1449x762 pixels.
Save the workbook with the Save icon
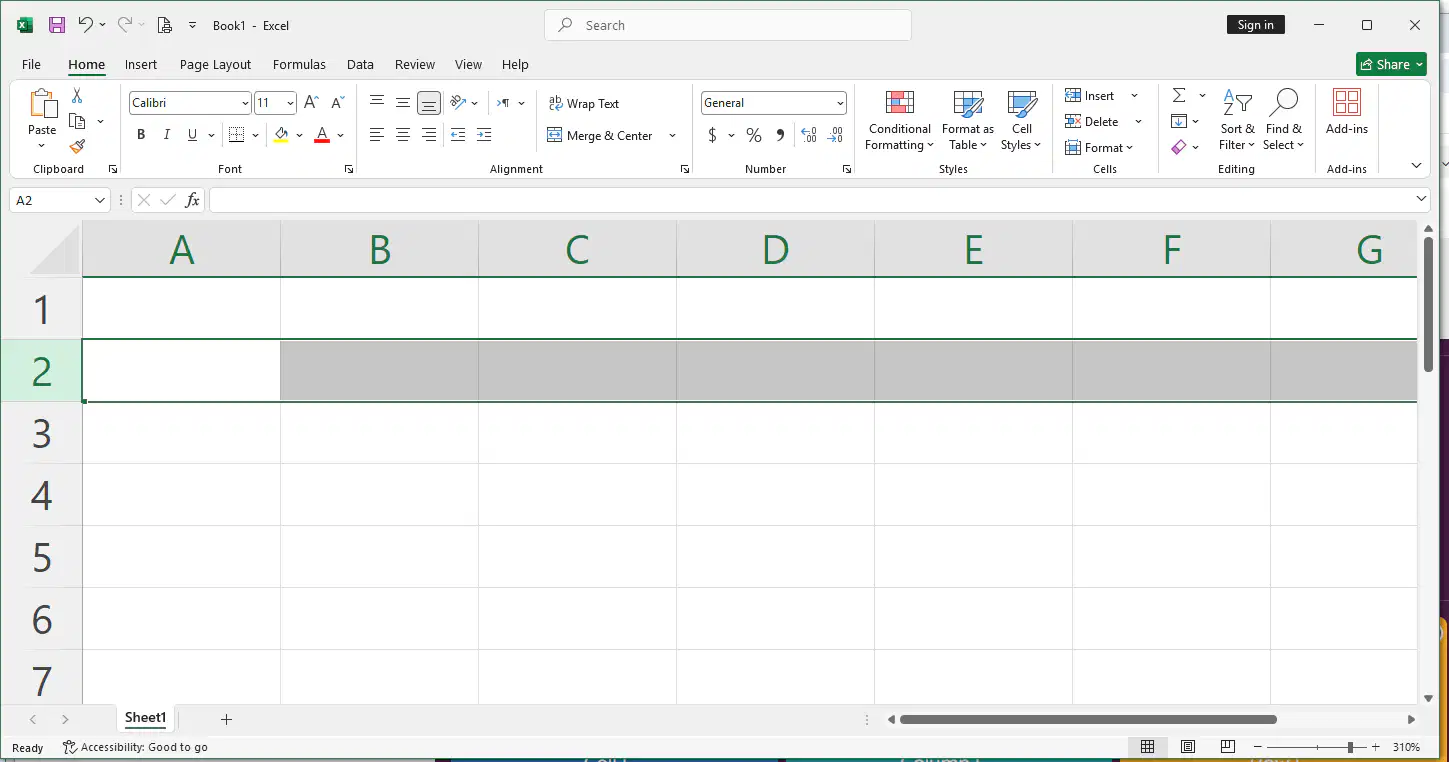pyautogui.click(x=57, y=25)
